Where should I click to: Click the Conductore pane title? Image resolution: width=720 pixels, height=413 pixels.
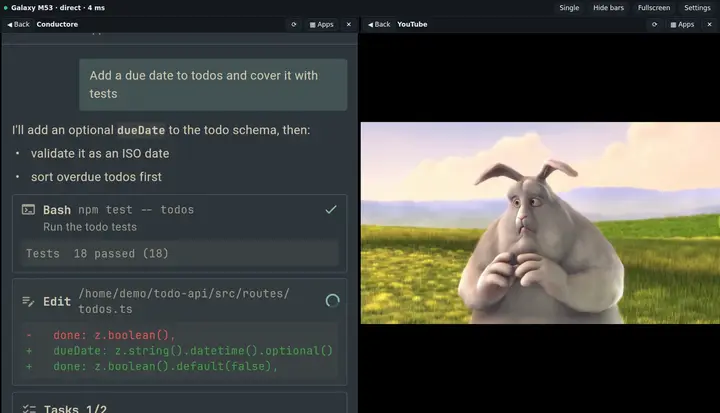(57, 24)
